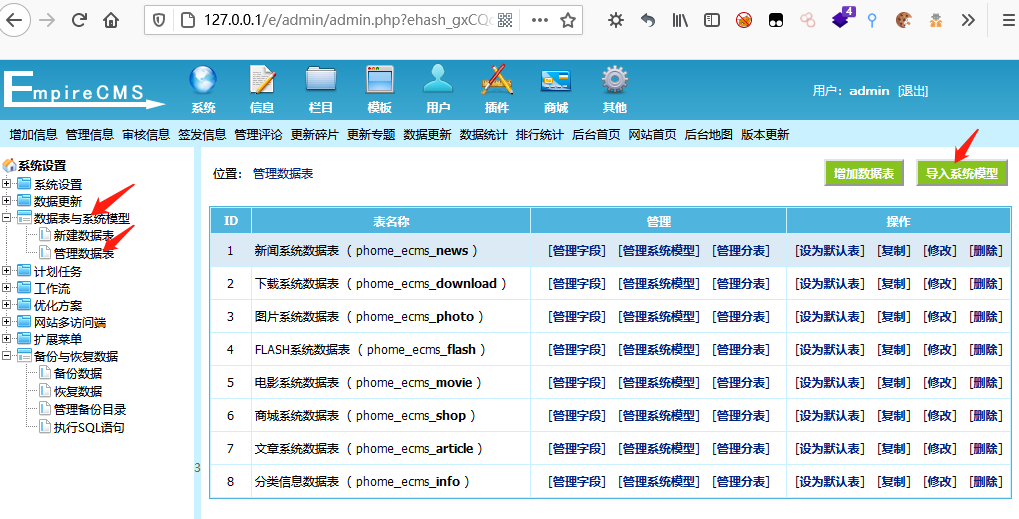Click the 导入系统模型 button
Image resolution: width=1019 pixels, height=519 pixels.
pos(961,173)
